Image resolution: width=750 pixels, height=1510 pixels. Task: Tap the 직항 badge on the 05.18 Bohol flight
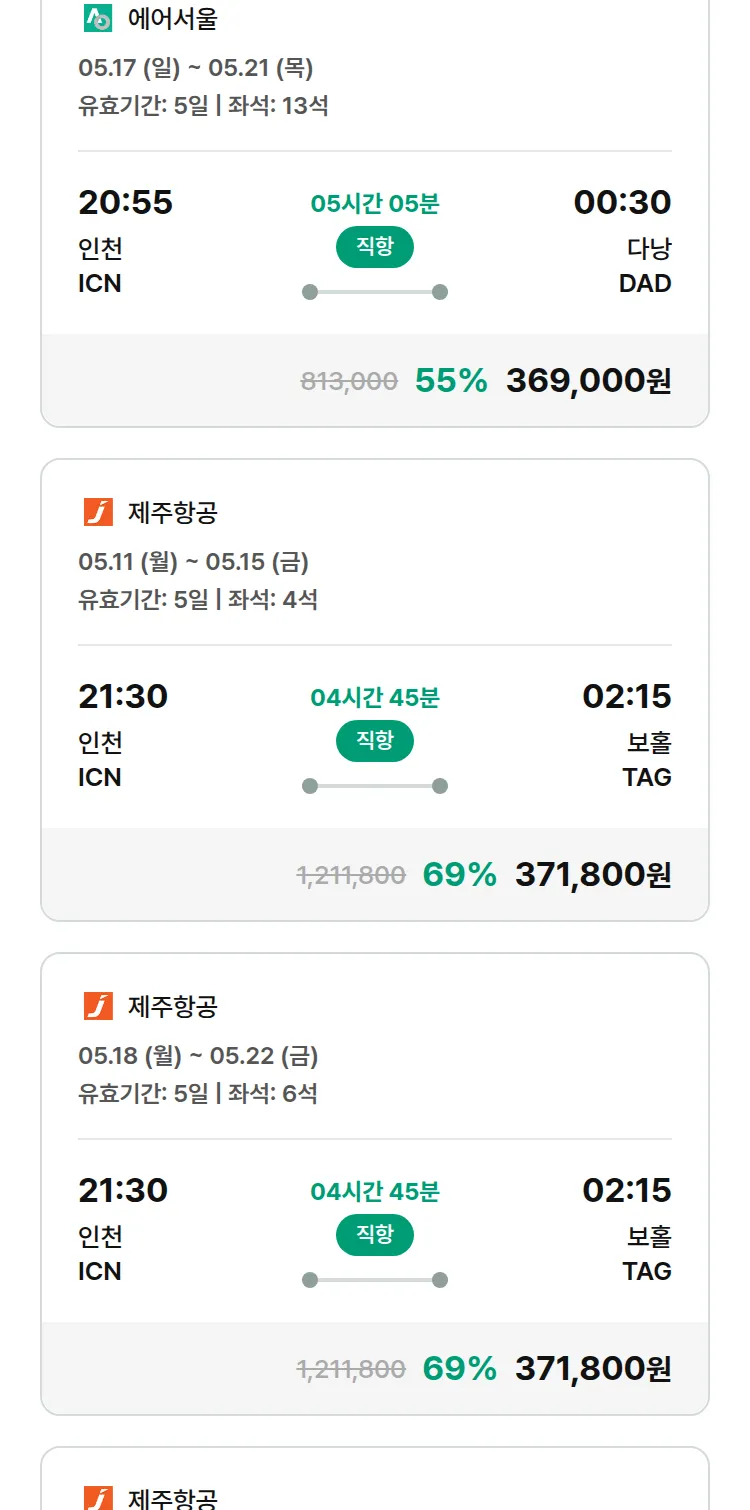(374, 1235)
